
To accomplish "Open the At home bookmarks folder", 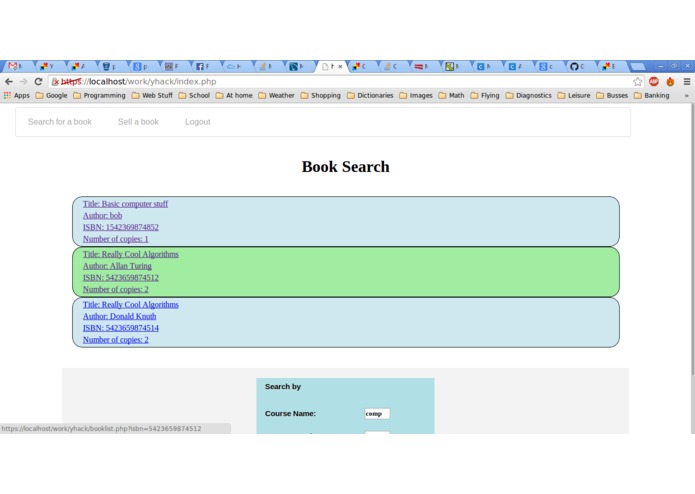I will tap(234, 95).
